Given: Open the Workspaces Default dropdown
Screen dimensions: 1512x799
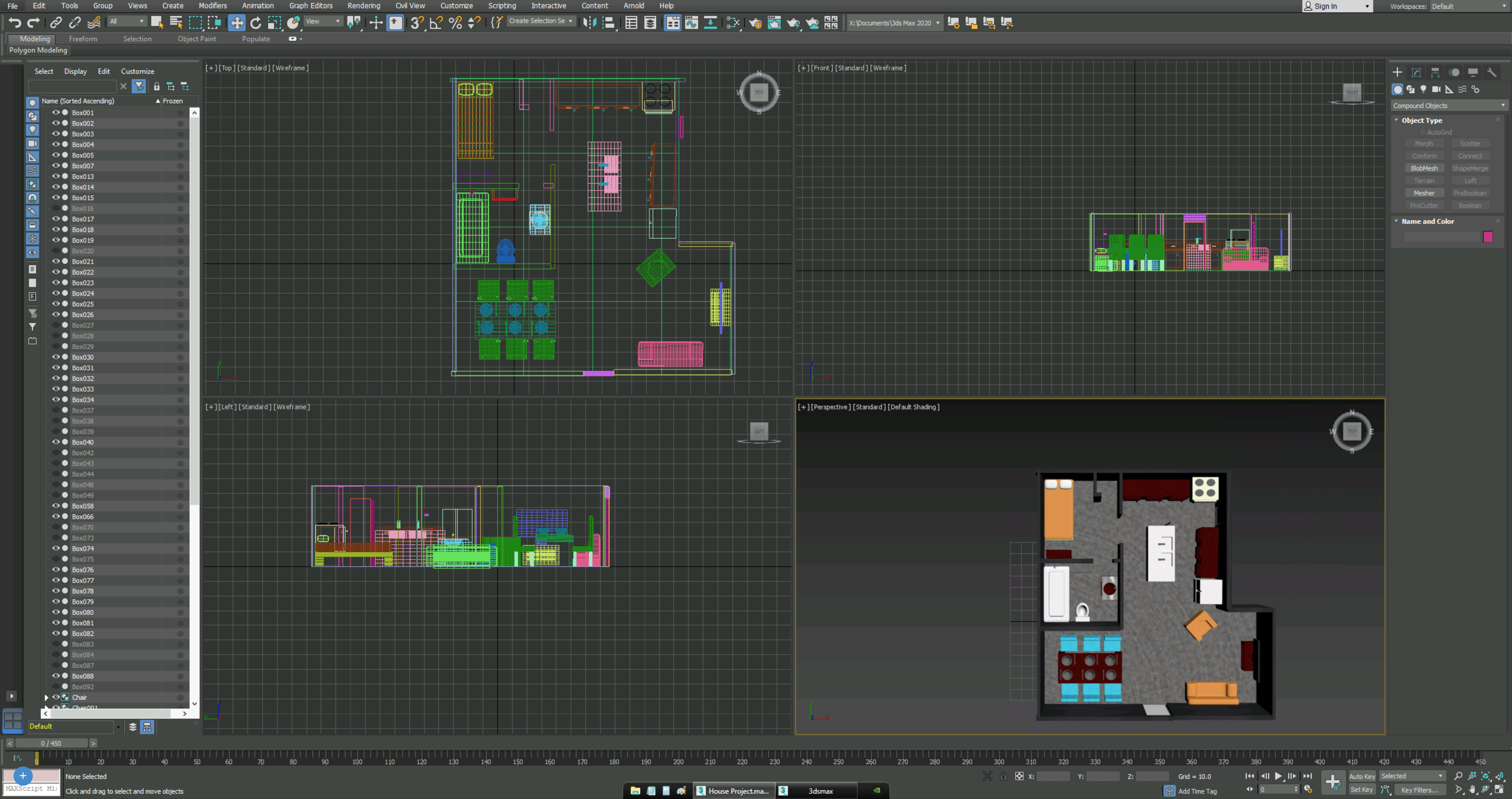Looking at the screenshot, I should pyautogui.click(x=1469, y=6).
